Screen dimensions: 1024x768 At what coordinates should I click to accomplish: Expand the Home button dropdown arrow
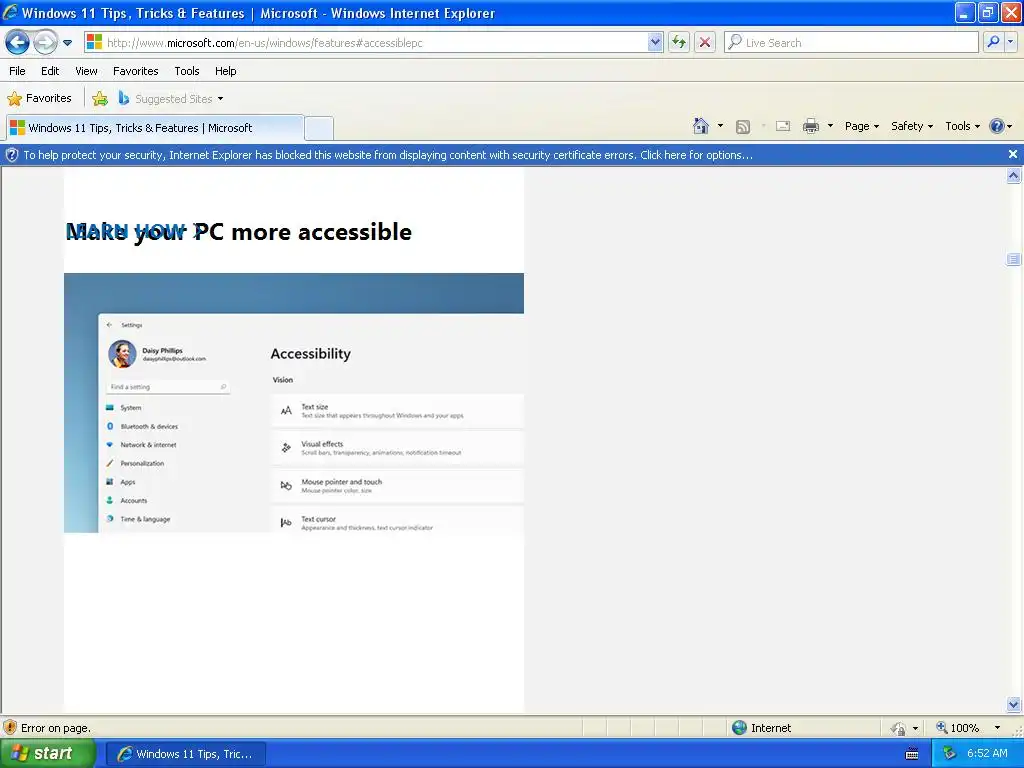720,126
